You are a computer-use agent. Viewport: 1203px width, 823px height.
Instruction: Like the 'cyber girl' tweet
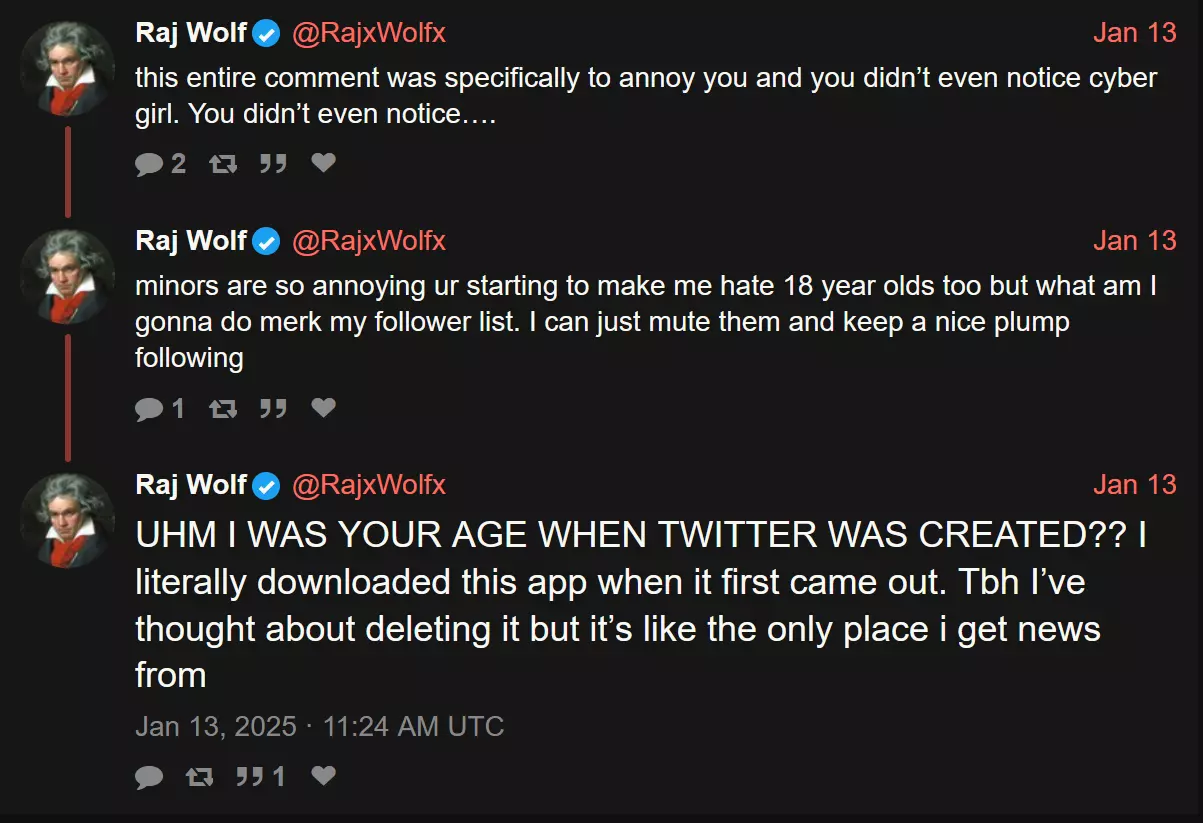coord(323,162)
